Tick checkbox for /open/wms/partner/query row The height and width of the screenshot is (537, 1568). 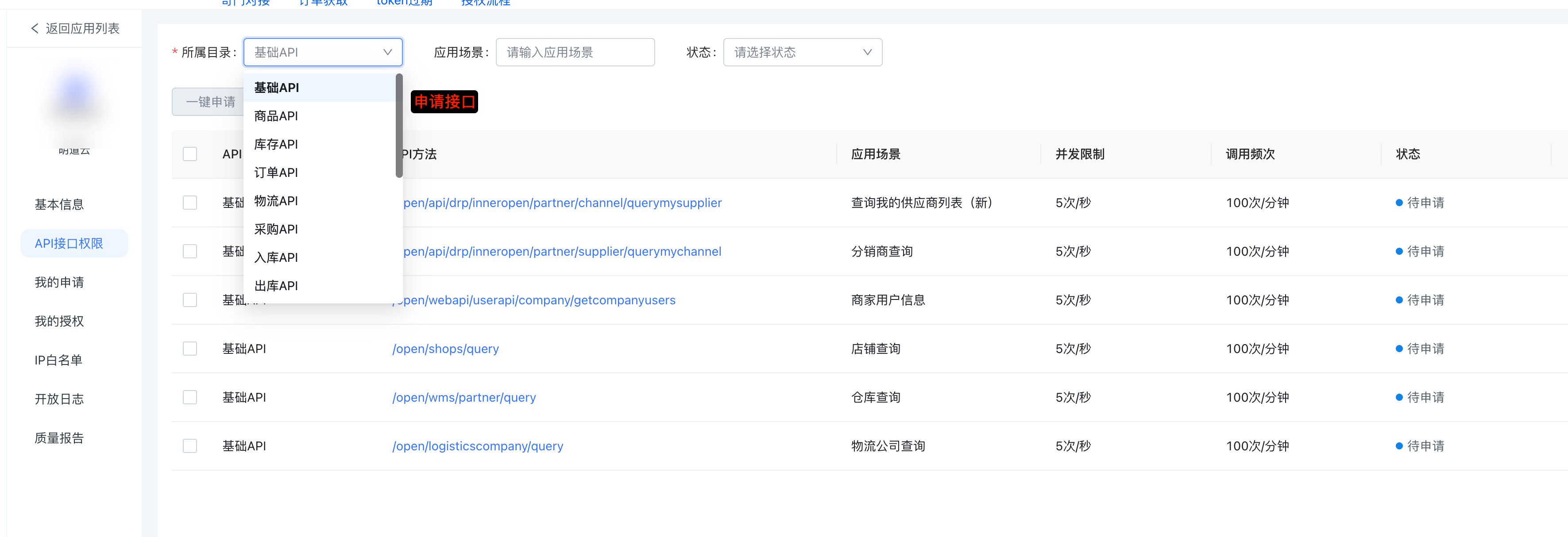click(x=190, y=397)
